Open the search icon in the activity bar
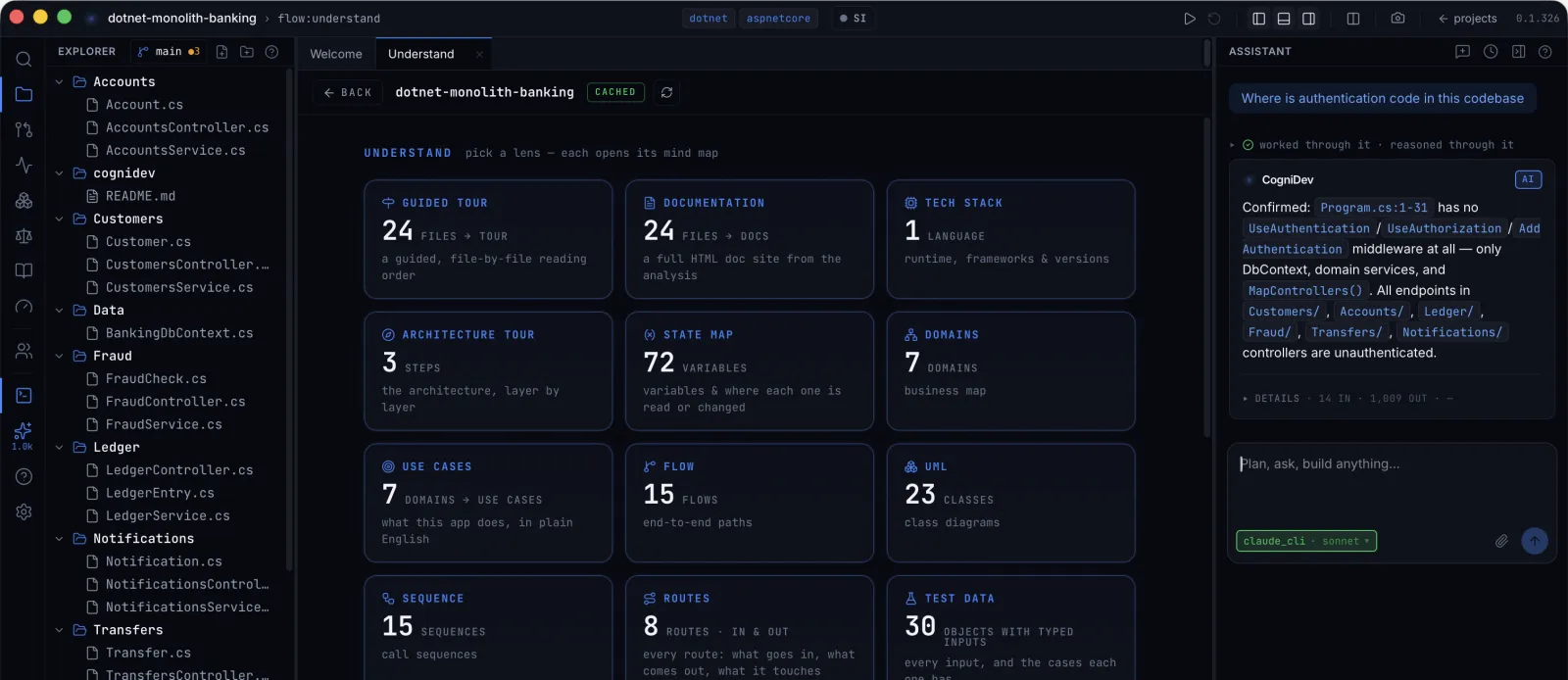The height and width of the screenshot is (680, 1568). pos(24,59)
